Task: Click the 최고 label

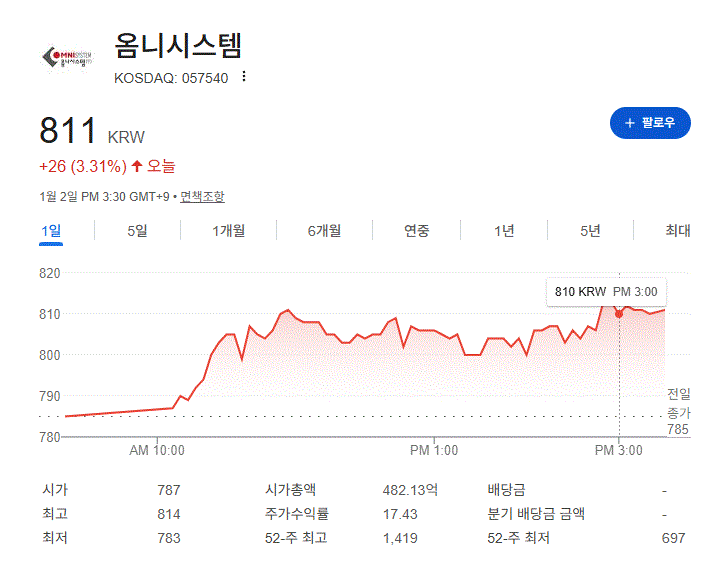Action: point(55,514)
